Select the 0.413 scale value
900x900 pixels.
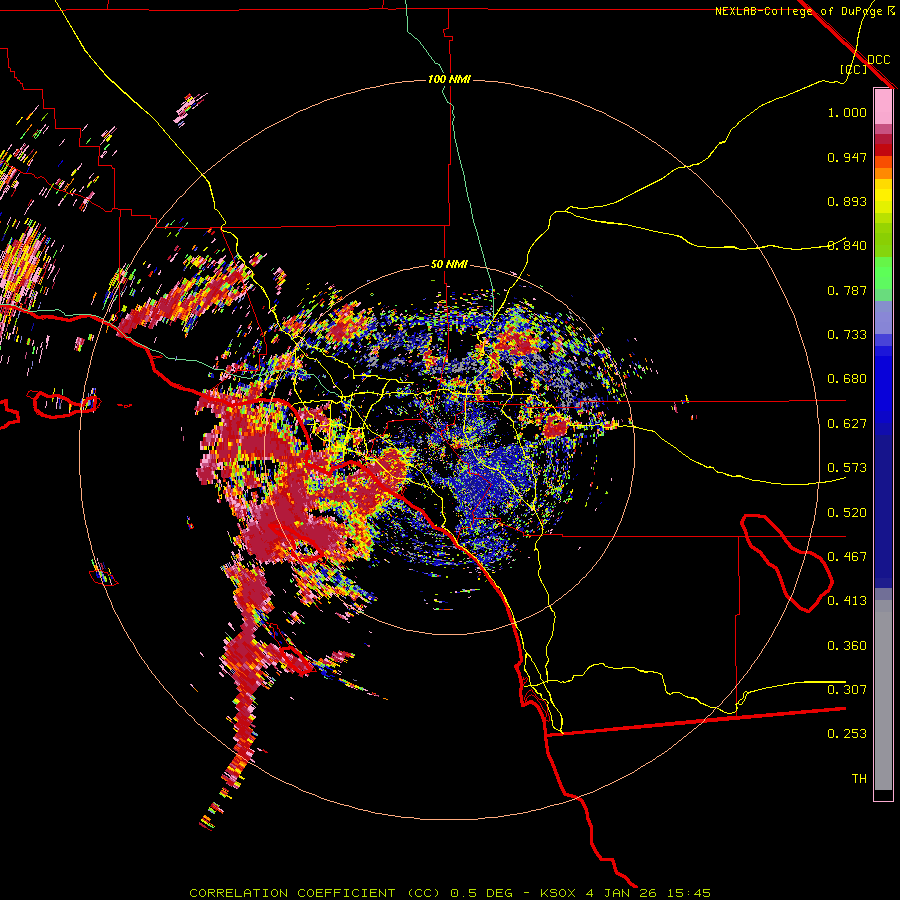[x=847, y=601]
